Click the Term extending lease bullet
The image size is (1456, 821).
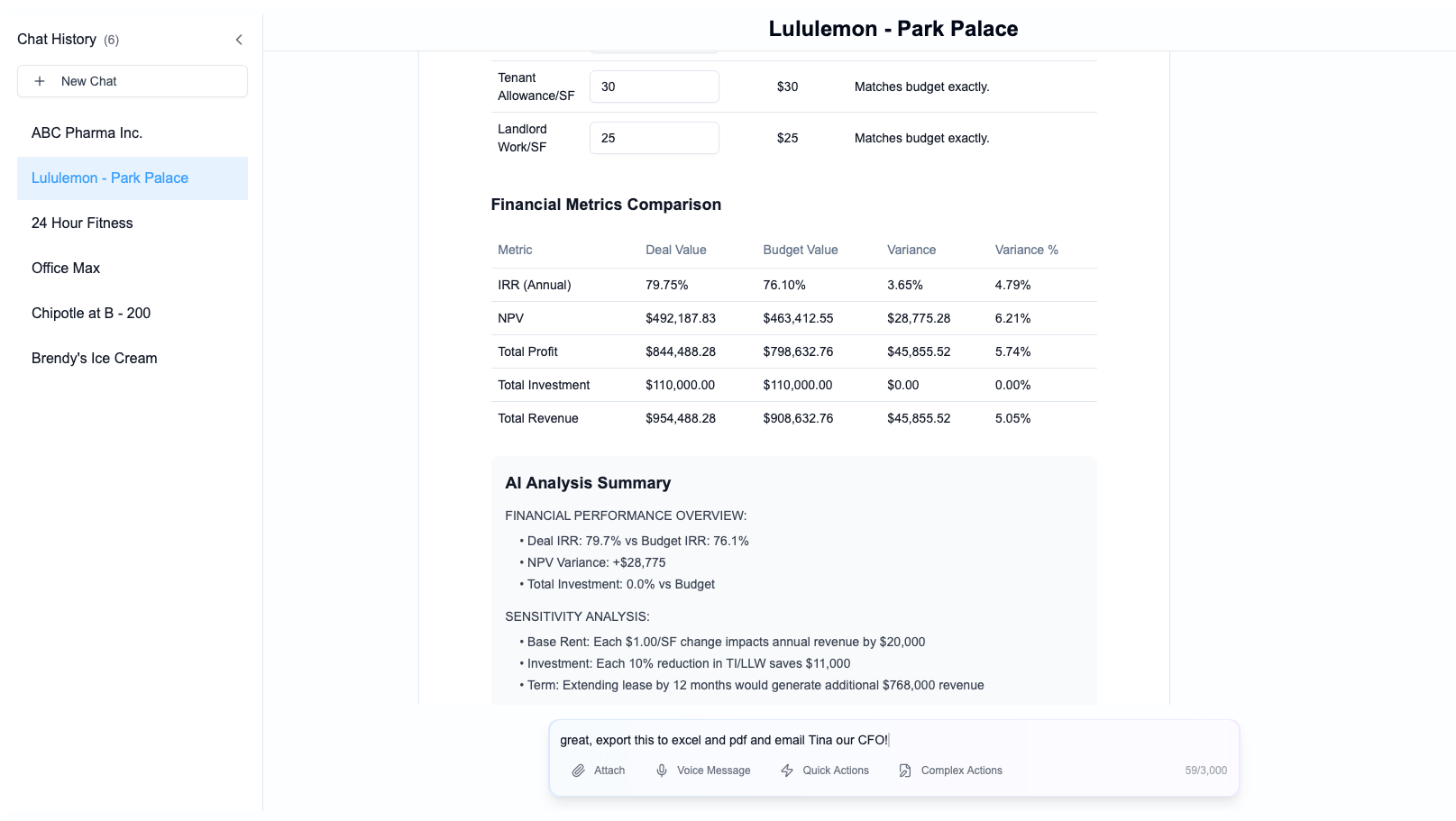[752, 685]
